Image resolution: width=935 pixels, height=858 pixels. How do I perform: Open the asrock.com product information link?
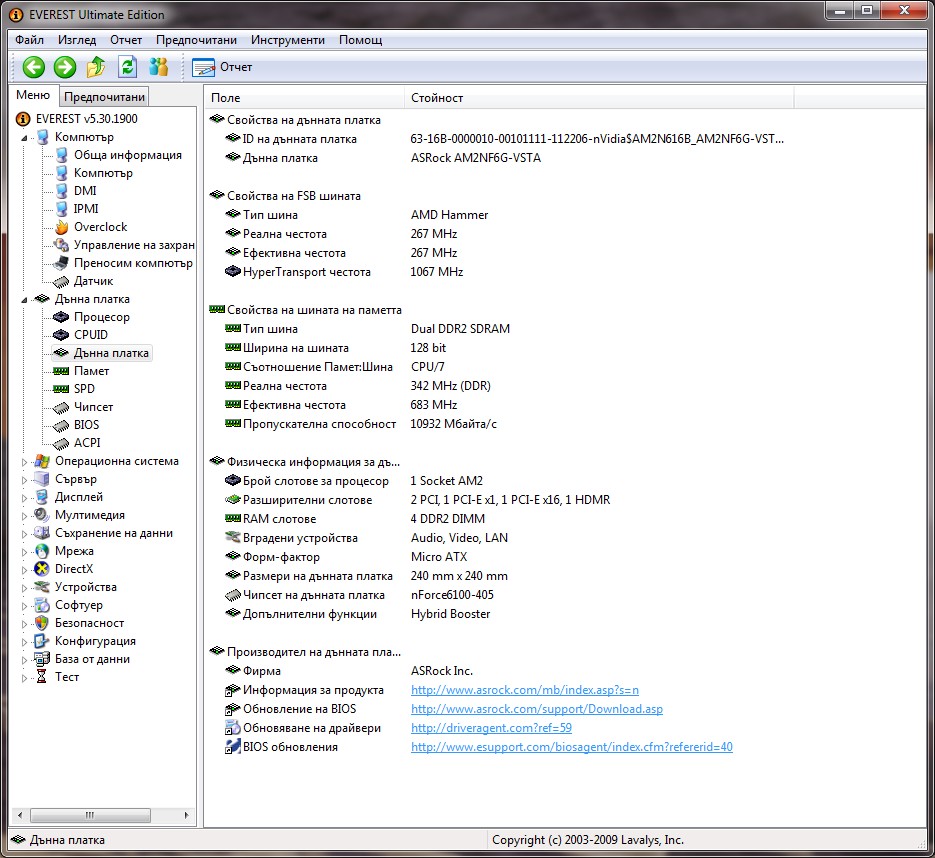point(525,690)
